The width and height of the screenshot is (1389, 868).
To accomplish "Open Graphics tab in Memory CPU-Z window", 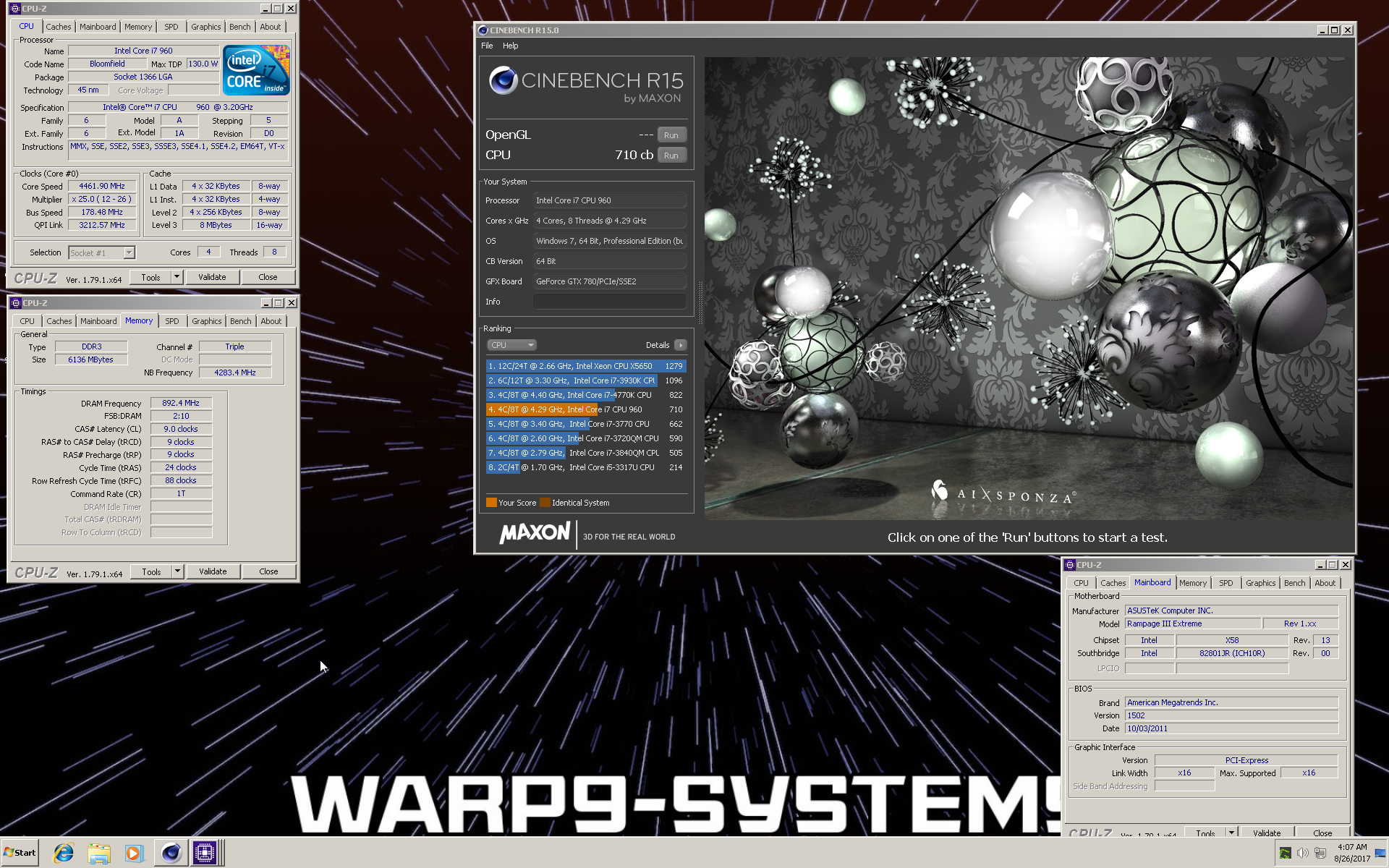I will pos(206,321).
